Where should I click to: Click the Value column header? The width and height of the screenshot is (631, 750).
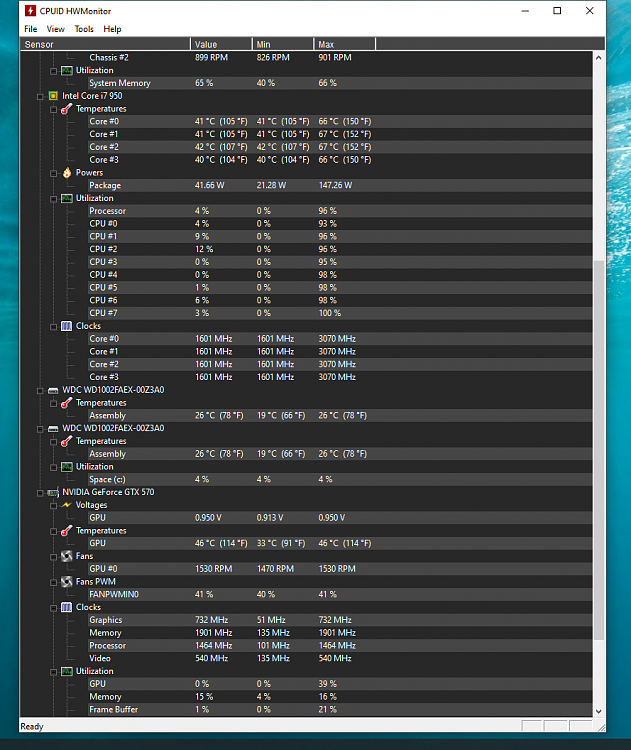[x=220, y=44]
